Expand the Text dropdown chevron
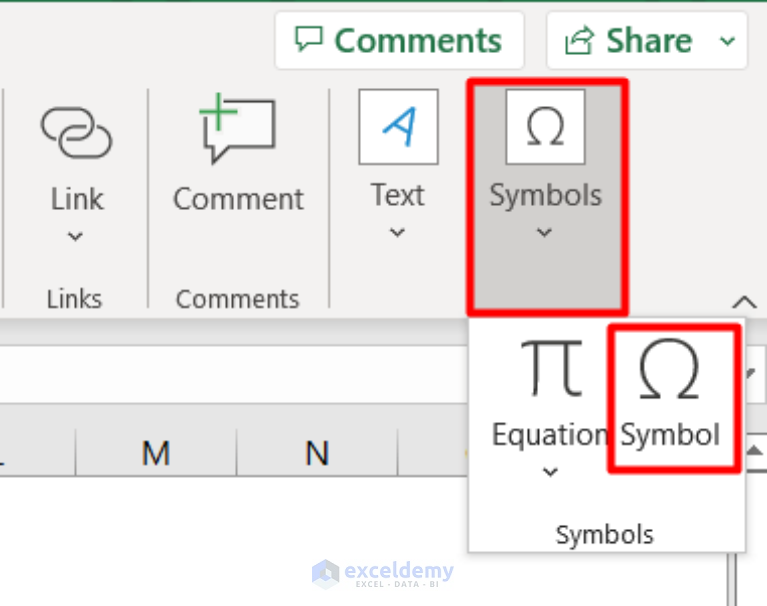The width and height of the screenshot is (767, 606). [x=397, y=232]
